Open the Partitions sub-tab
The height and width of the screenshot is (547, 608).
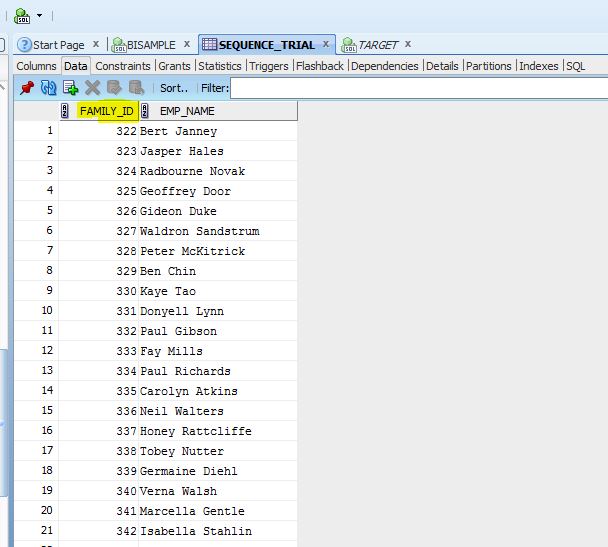[x=489, y=66]
